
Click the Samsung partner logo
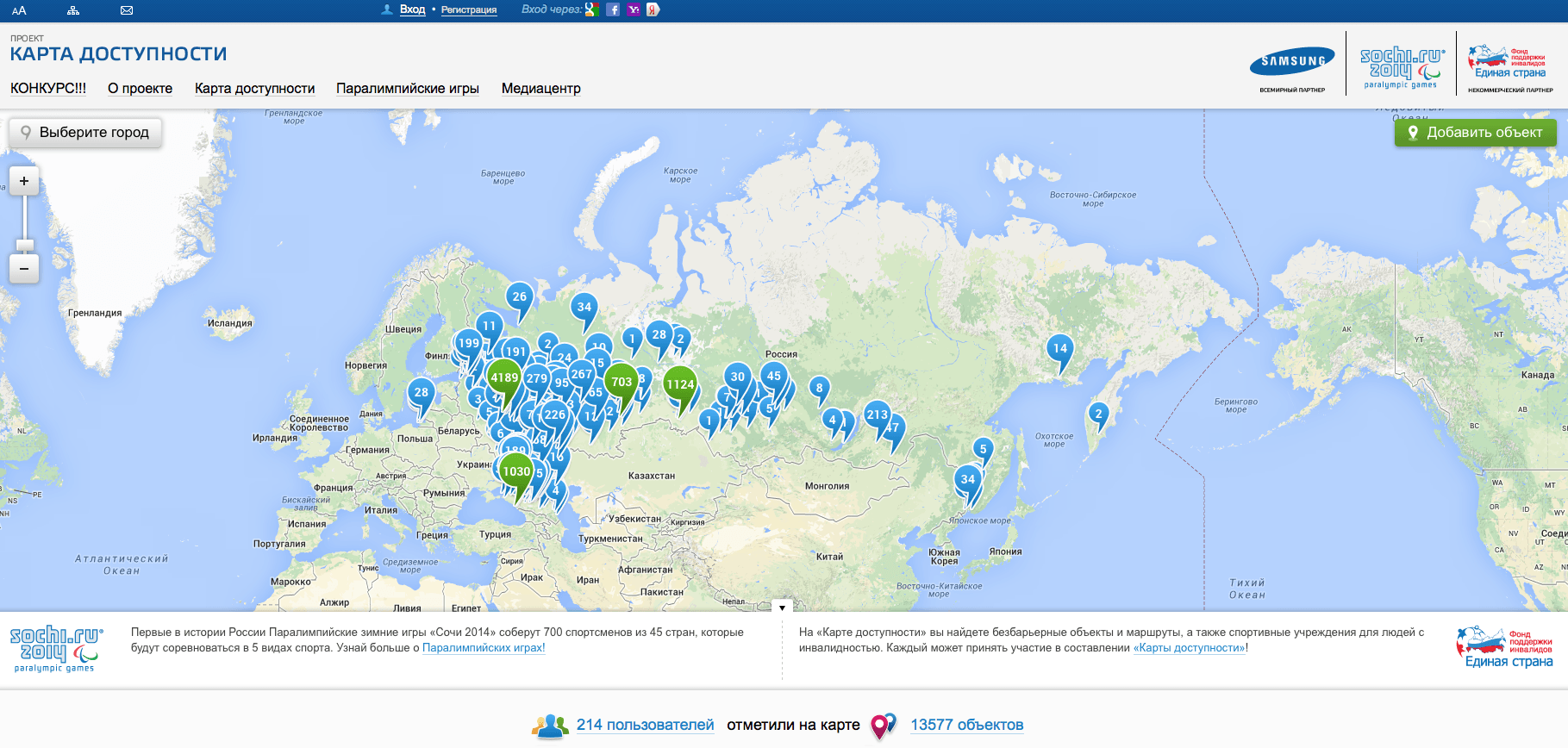click(x=1292, y=62)
